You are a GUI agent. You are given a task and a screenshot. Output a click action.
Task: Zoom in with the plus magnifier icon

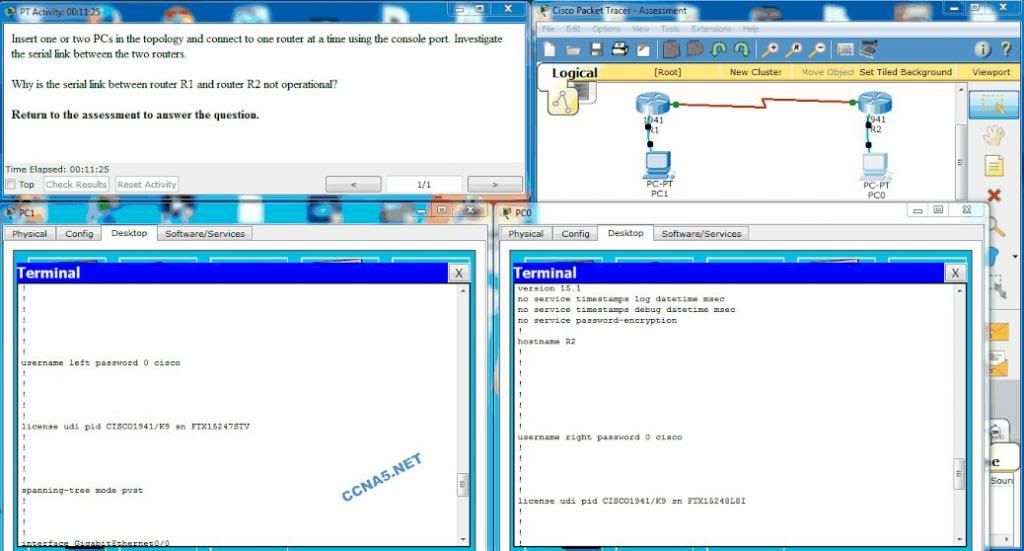coord(770,49)
